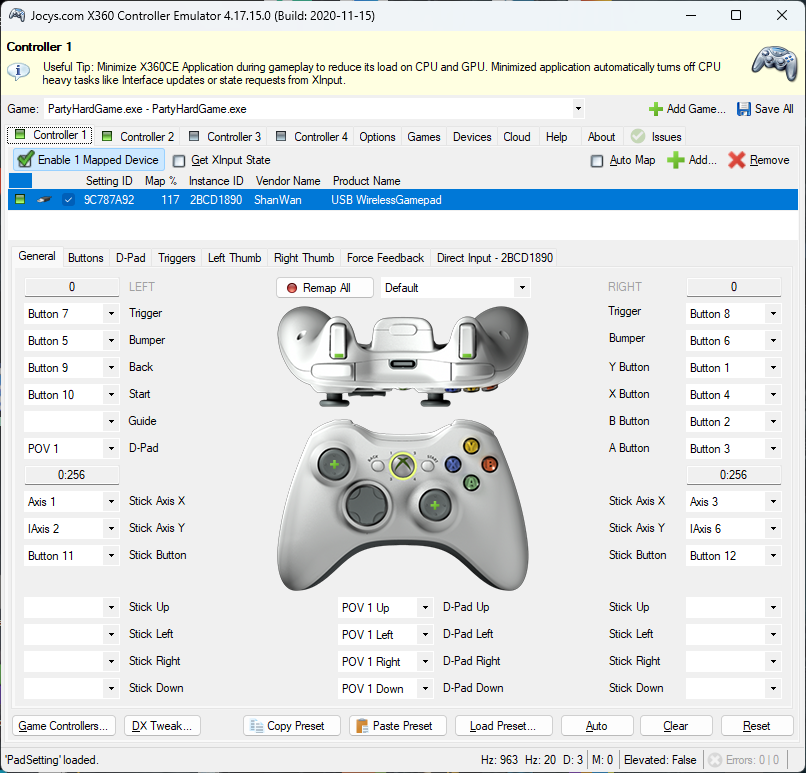This screenshot has height=773, width=806.
Task: Click the device connector icon in ShanWan row
Action: pos(44,200)
